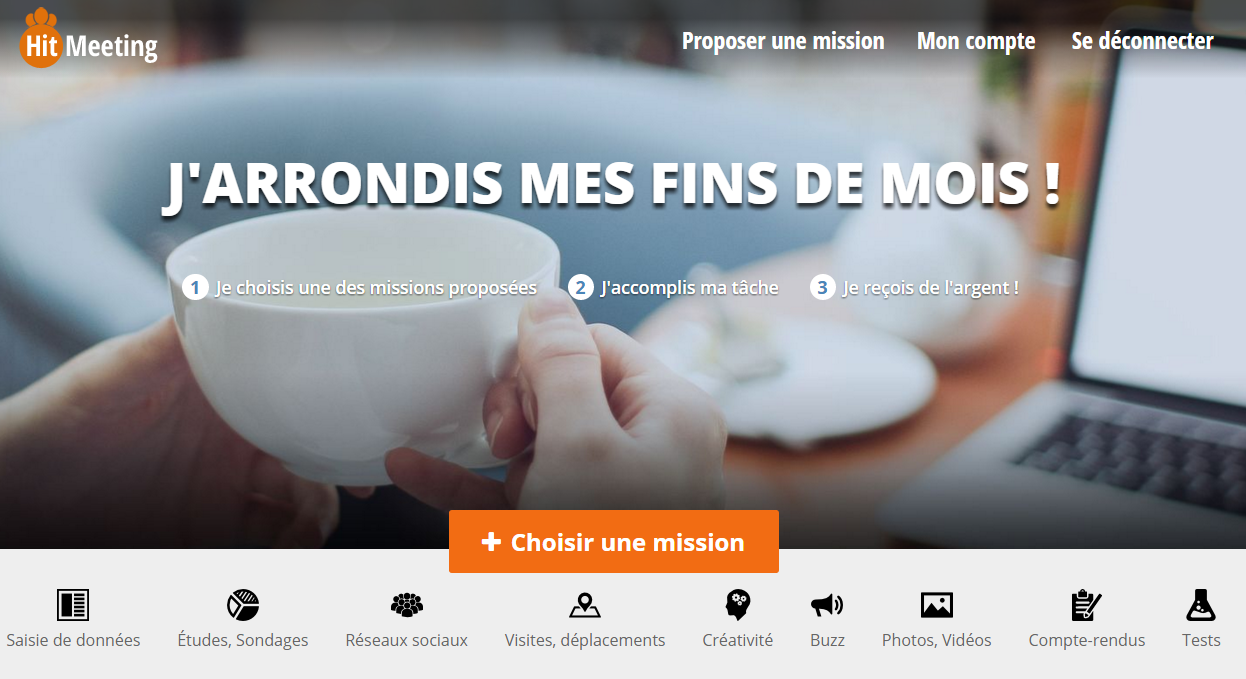The image size is (1246, 679).
Task: Log out with Se déconnecter
Action: (1143, 41)
